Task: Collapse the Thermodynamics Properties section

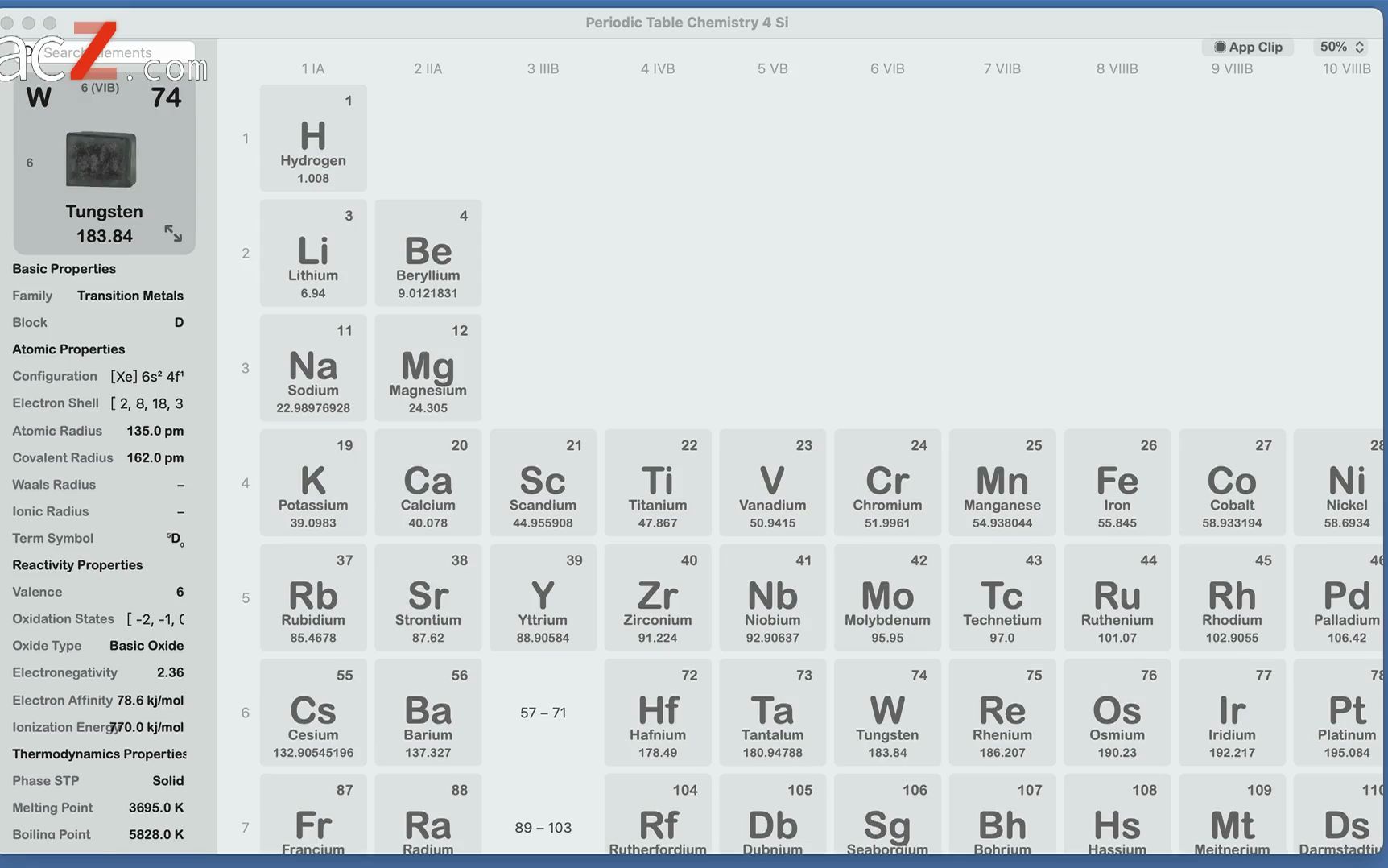Action: (98, 754)
